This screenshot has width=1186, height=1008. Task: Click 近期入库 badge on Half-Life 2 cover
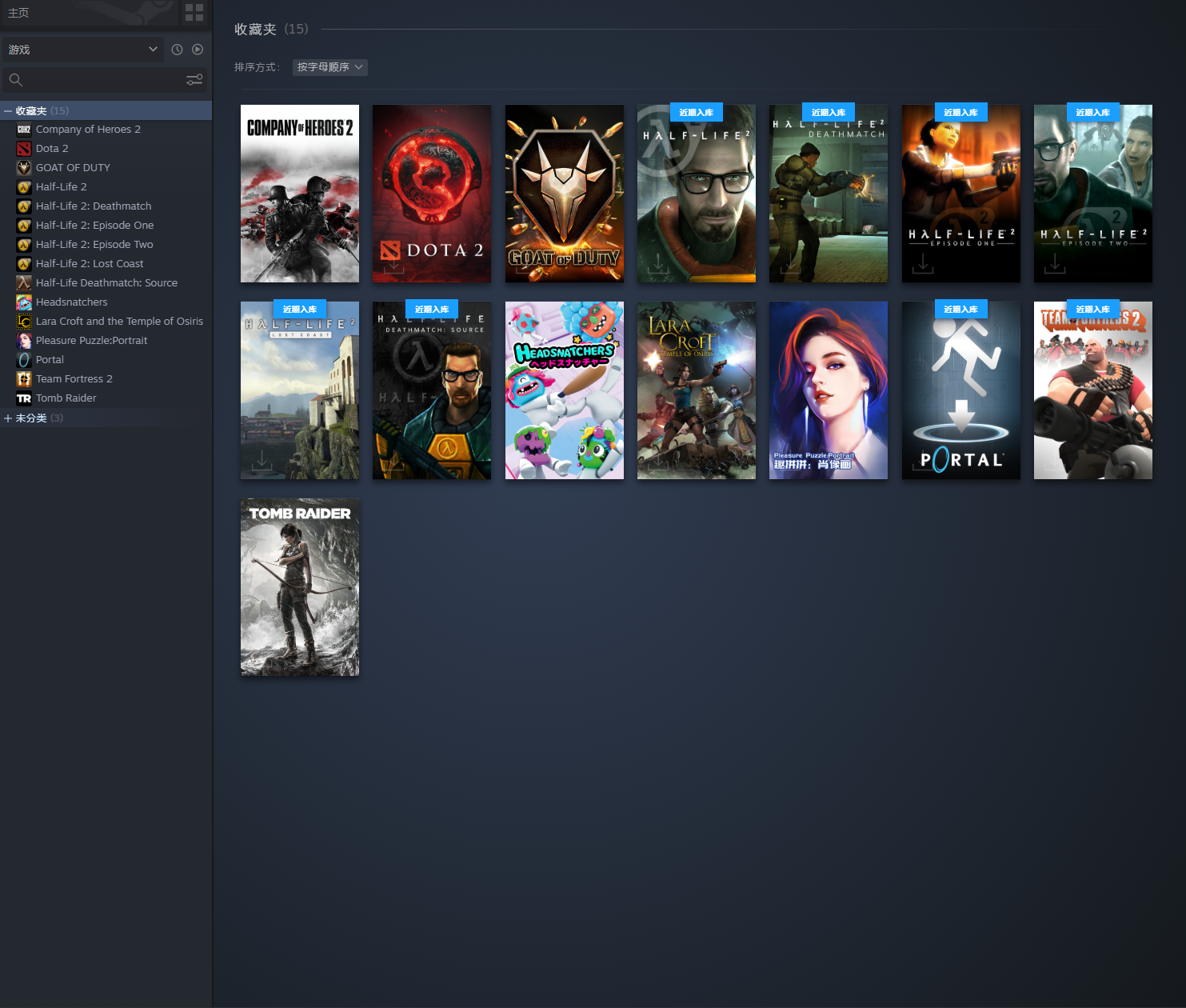click(697, 112)
